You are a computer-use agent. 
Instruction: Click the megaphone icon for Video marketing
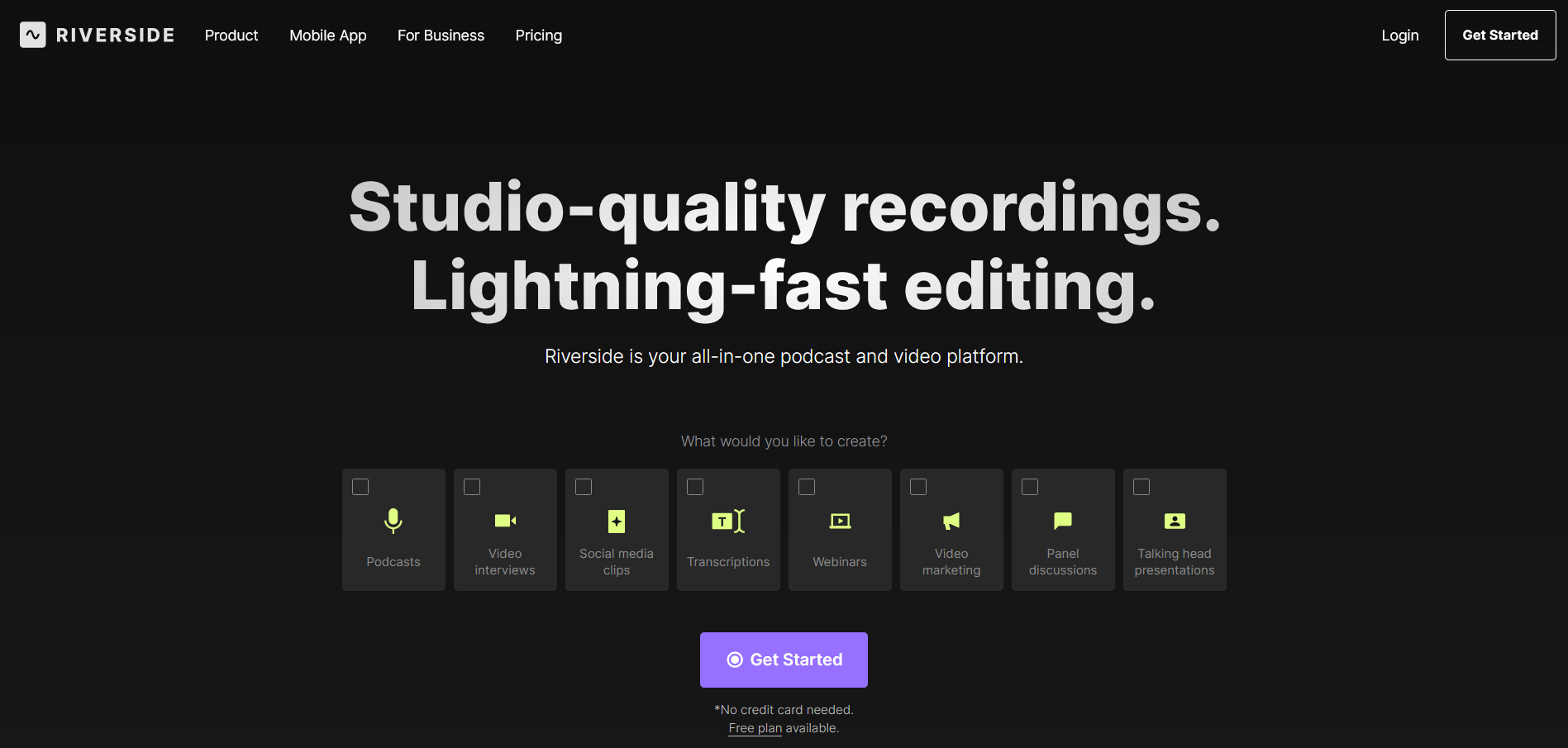(951, 521)
